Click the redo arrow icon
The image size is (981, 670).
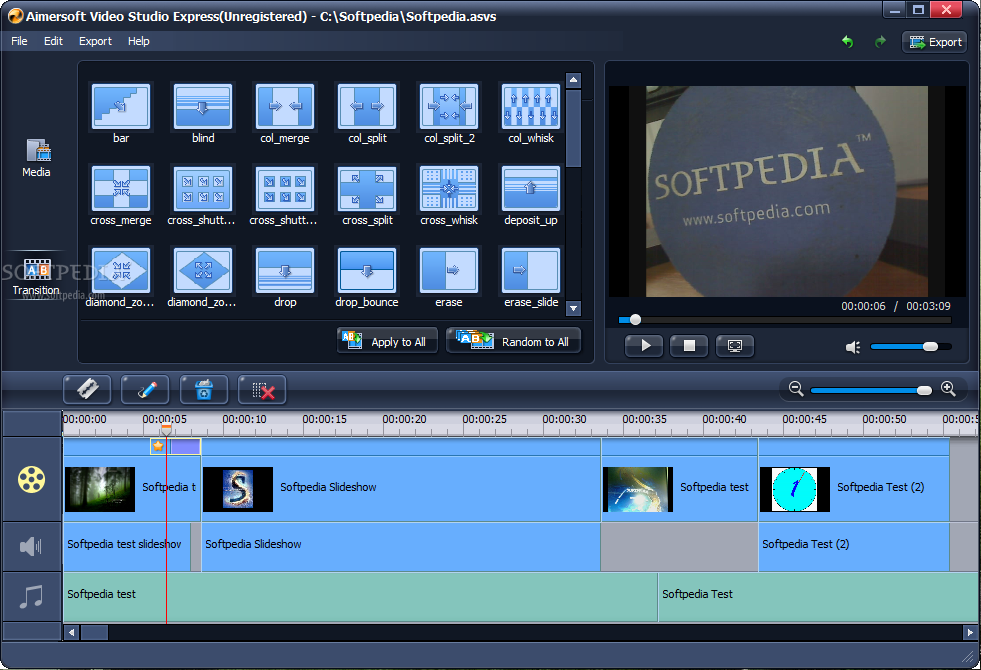pyautogui.click(x=880, y=42)
